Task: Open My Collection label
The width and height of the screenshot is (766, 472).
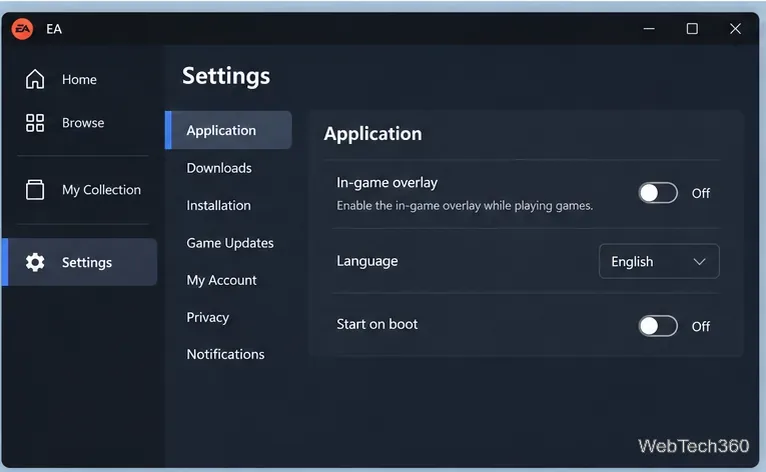Action: click(x=101, y=190)
